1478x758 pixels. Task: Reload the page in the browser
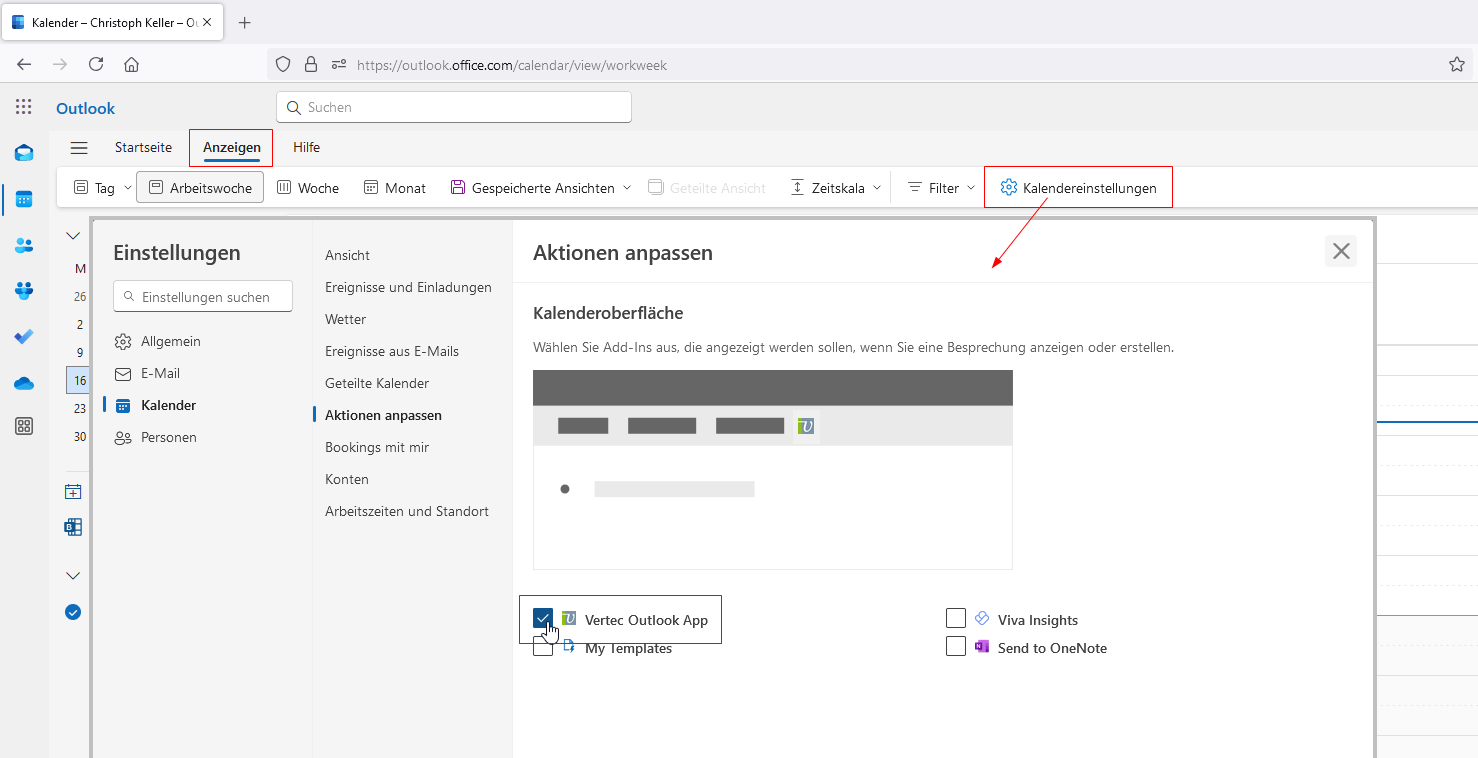click(96, 64)
